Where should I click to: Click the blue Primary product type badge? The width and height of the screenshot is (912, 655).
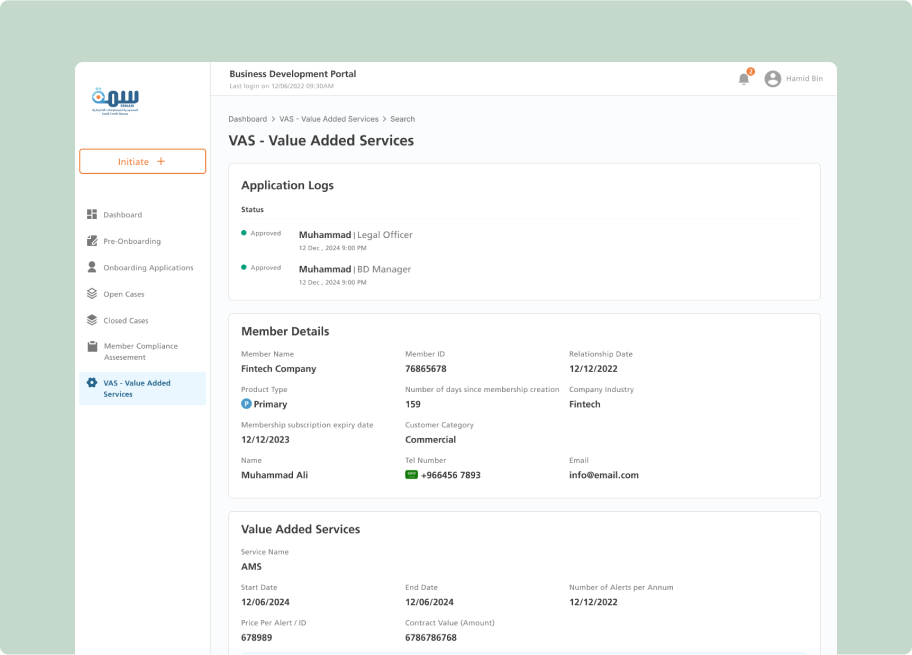coord(246,404)
